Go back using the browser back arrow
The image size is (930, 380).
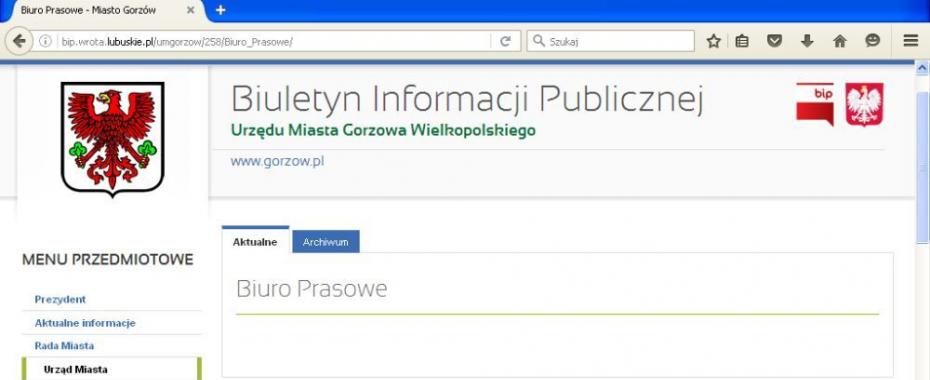click(19, 41)
